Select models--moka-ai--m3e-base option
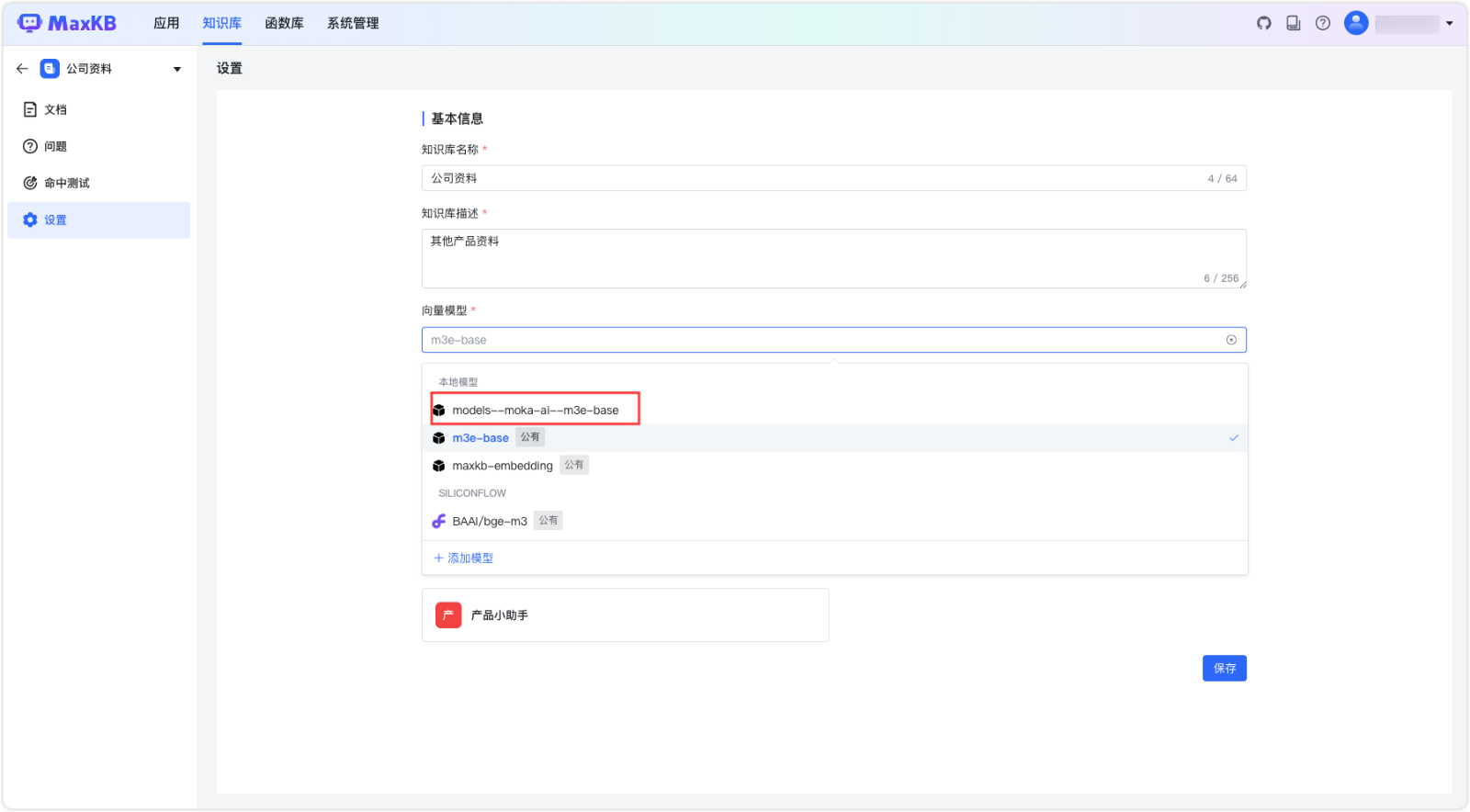The height and width of the screenshot is (812, 1470). tap(535, 411)
